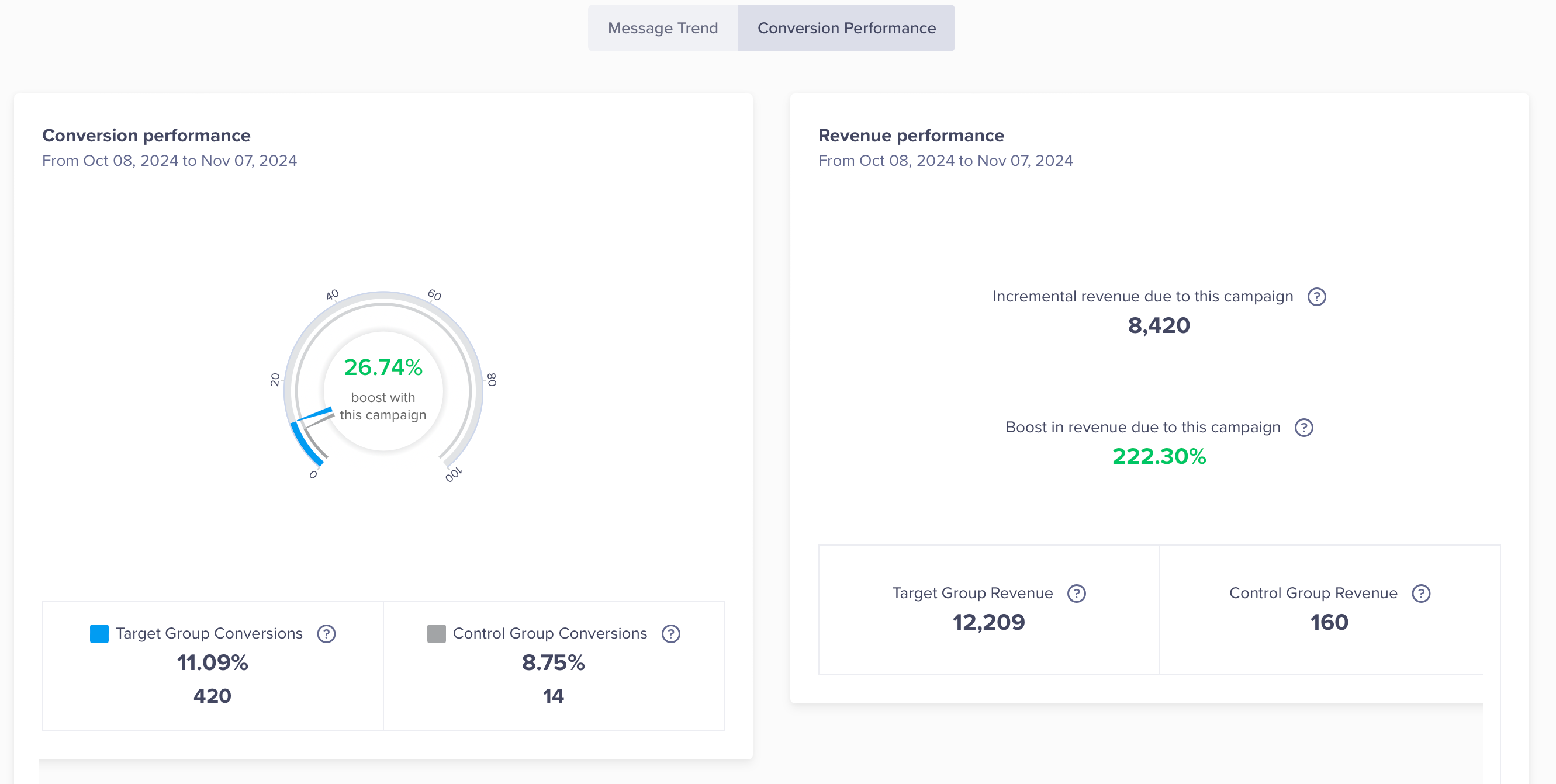Viewport: 1556px width, 784px height.
Task: Click the 11.09% target conversion rate
Action: (x=213, y=662)
